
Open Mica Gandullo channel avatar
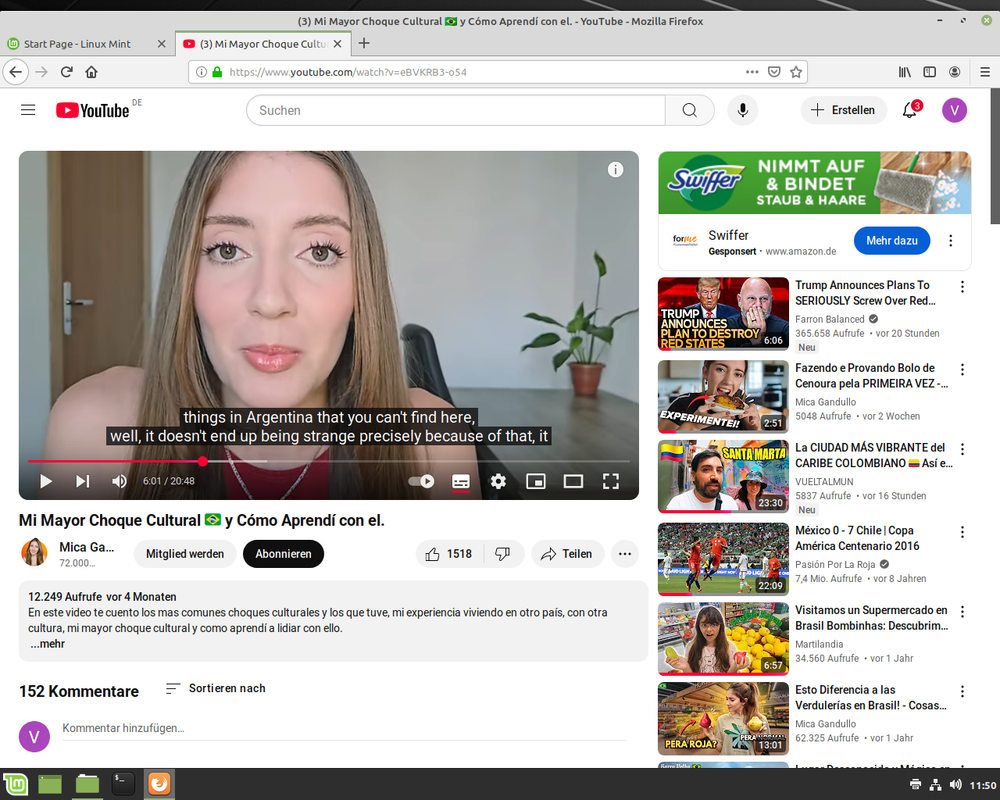coord(34,552)
